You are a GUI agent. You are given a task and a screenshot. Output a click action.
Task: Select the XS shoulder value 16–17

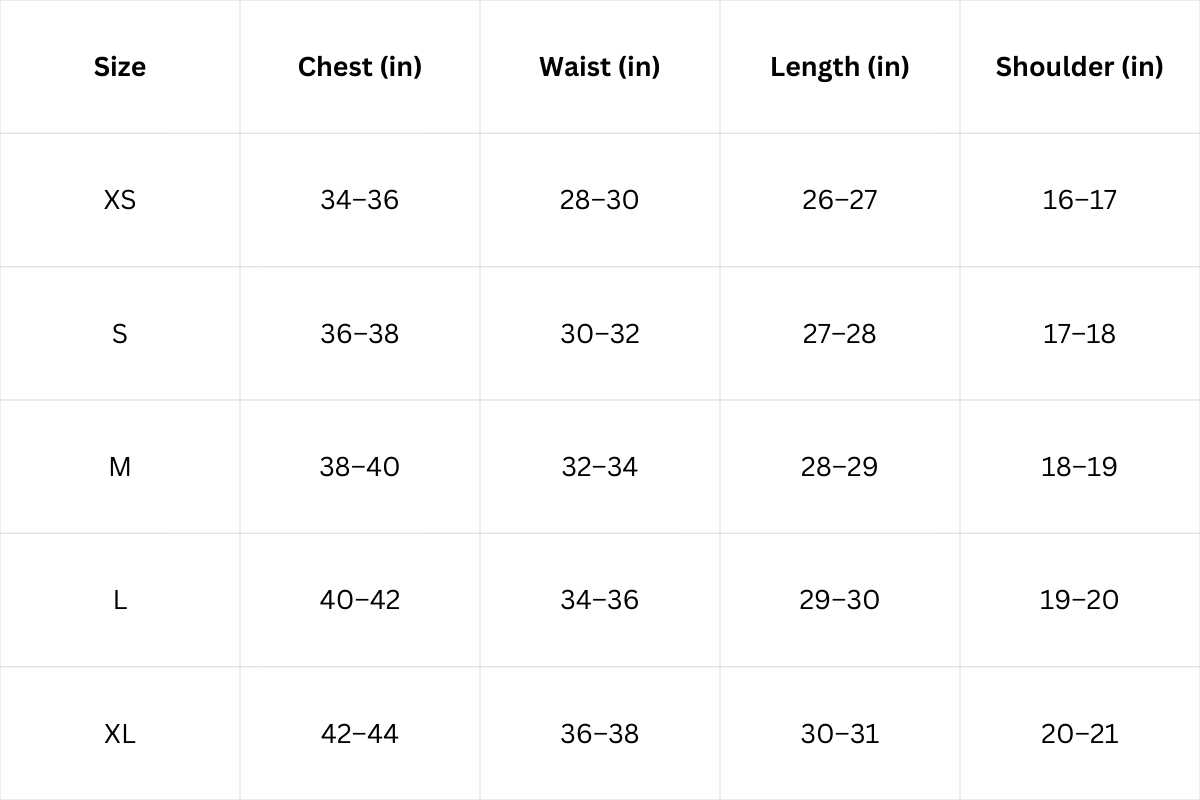tap(1080, 200)
